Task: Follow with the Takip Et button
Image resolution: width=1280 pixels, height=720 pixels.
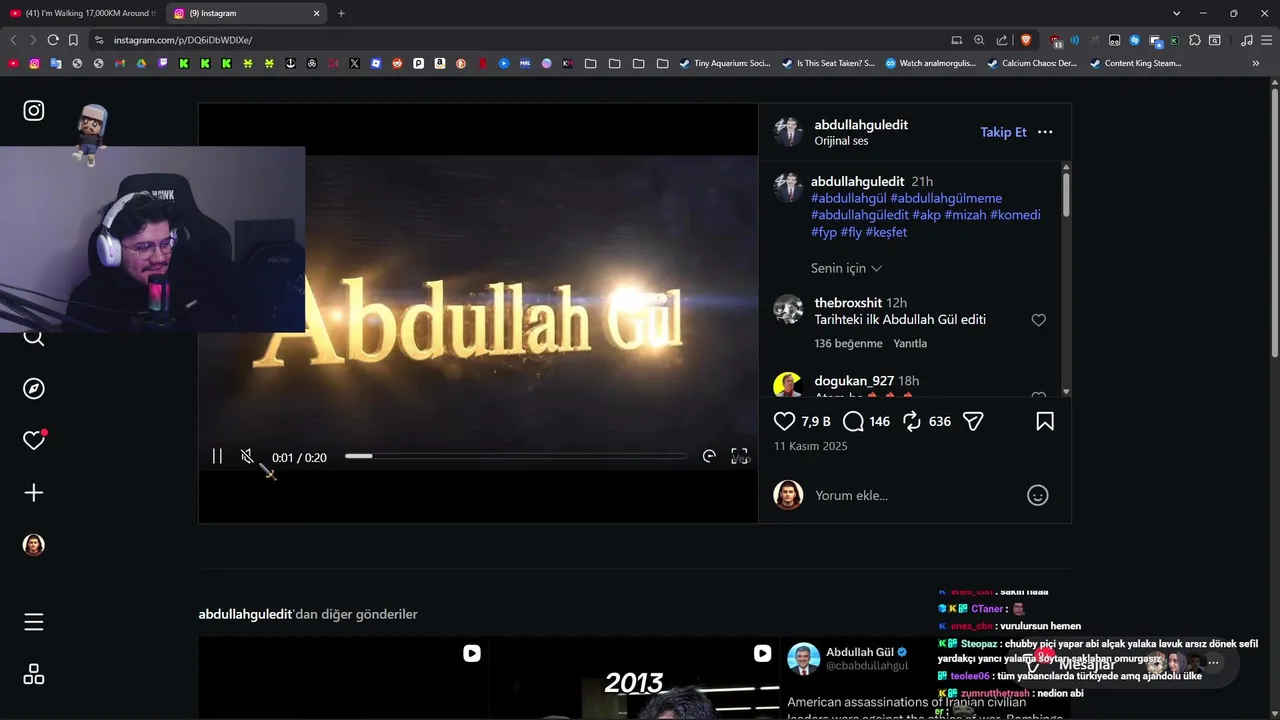Action: tap(1003, 132)
